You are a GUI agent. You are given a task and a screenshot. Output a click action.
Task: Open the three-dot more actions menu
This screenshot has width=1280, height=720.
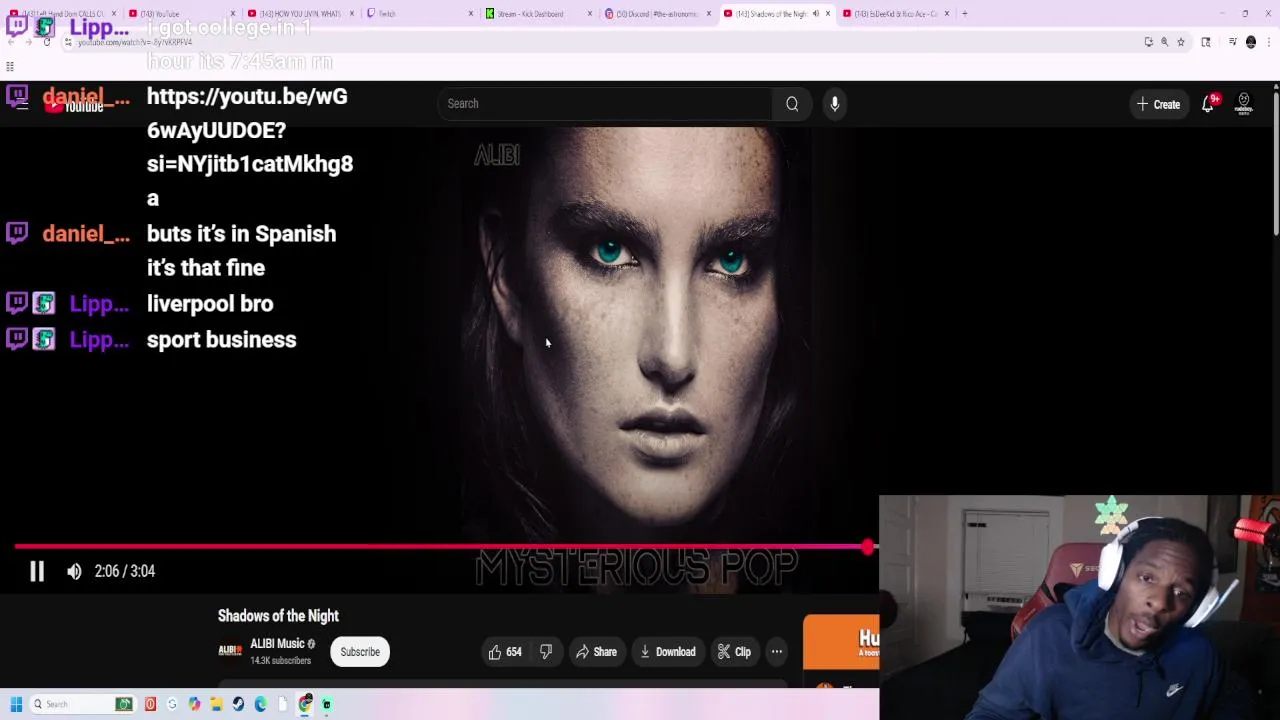pos(777,652)
